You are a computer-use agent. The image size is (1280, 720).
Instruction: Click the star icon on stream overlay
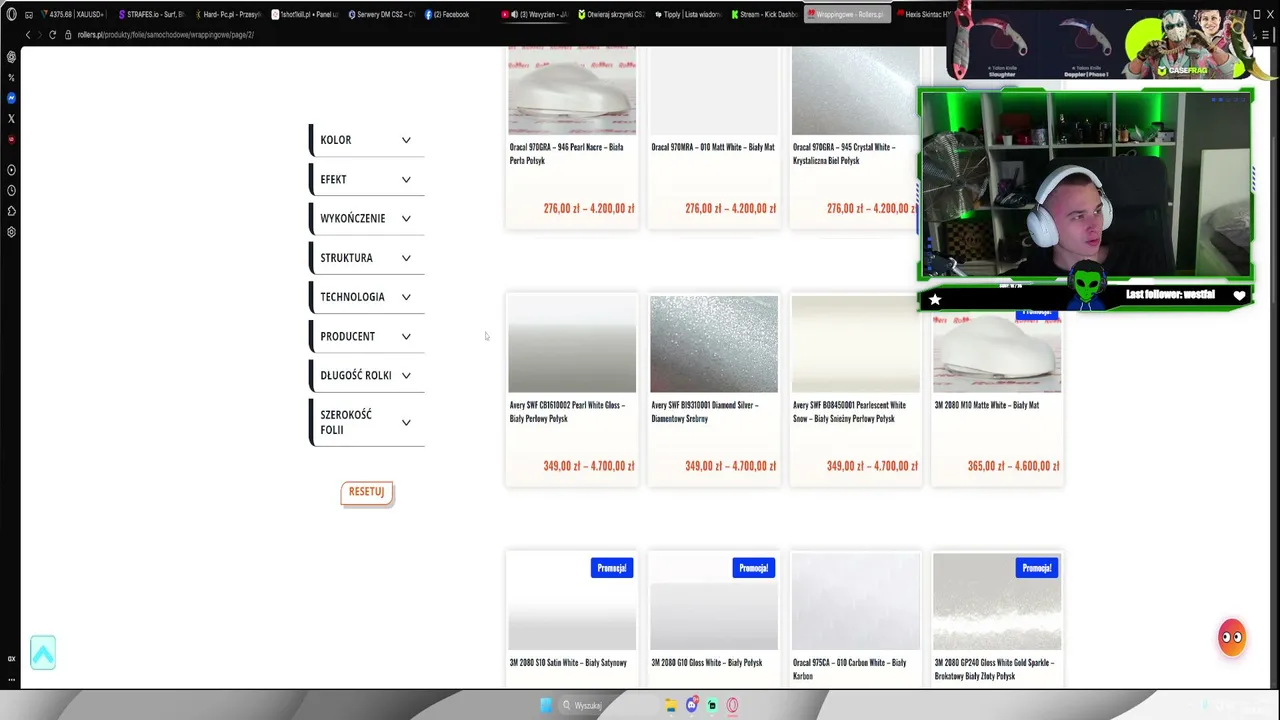click(935, 299)
